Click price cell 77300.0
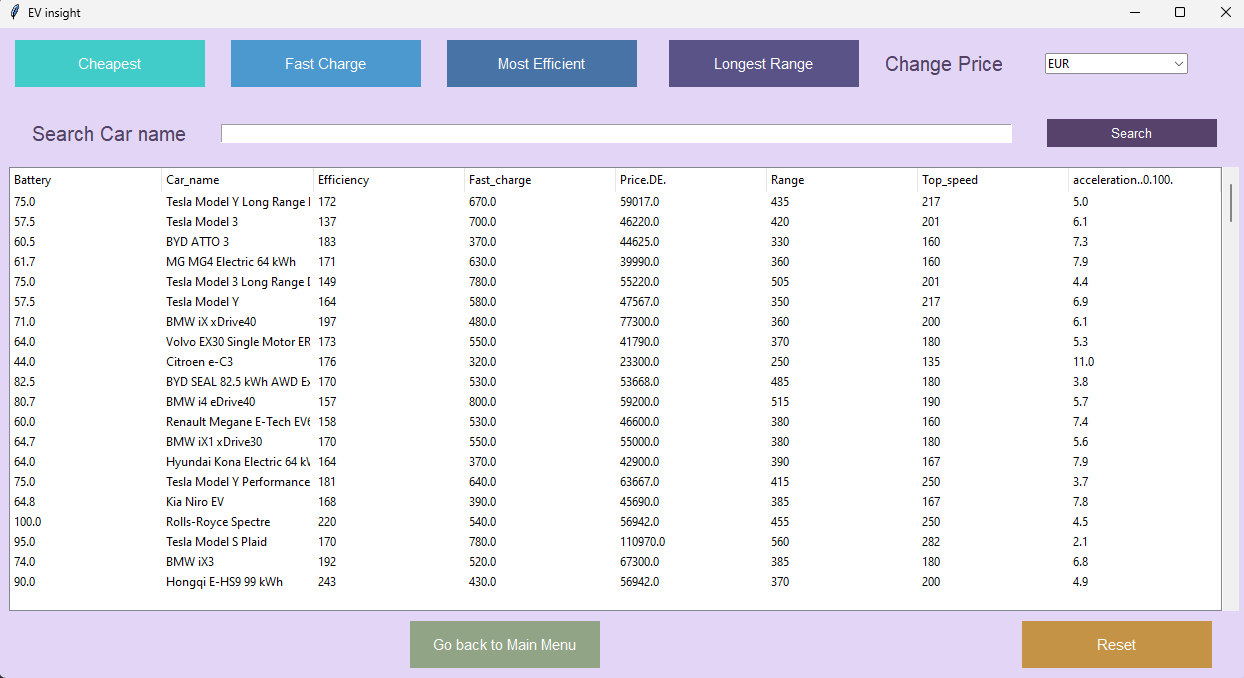The width and height of the screenshot is (1244, 678). coord(639,322)
